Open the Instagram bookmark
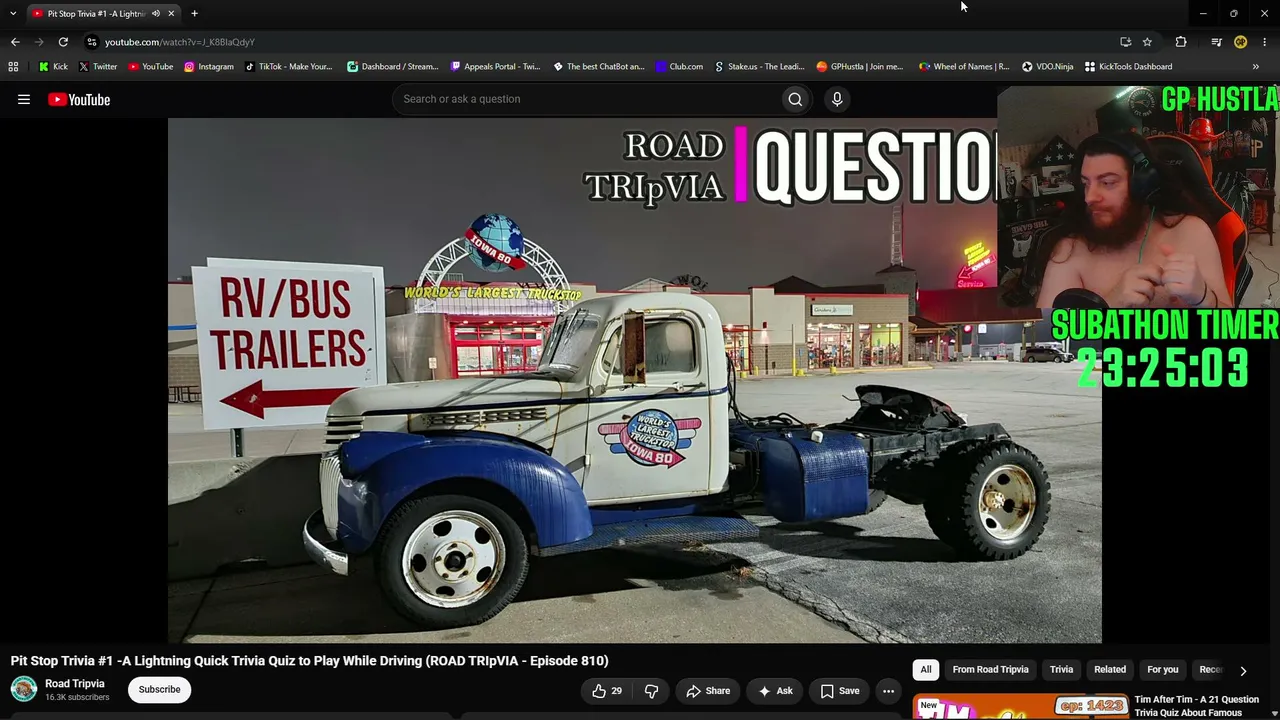 tap(208, 67)
